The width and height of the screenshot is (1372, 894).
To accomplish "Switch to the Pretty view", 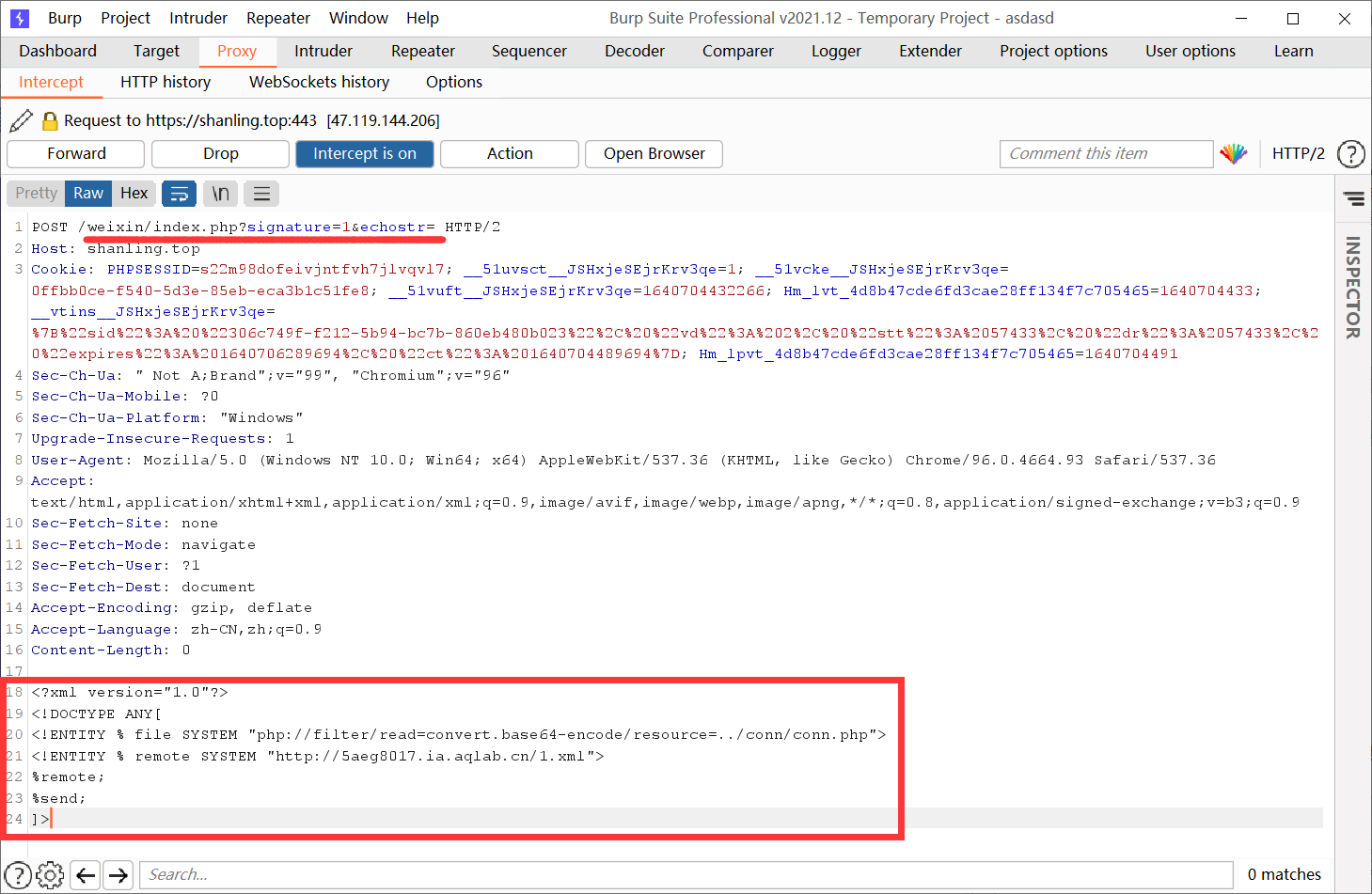I will pos(36,193).
